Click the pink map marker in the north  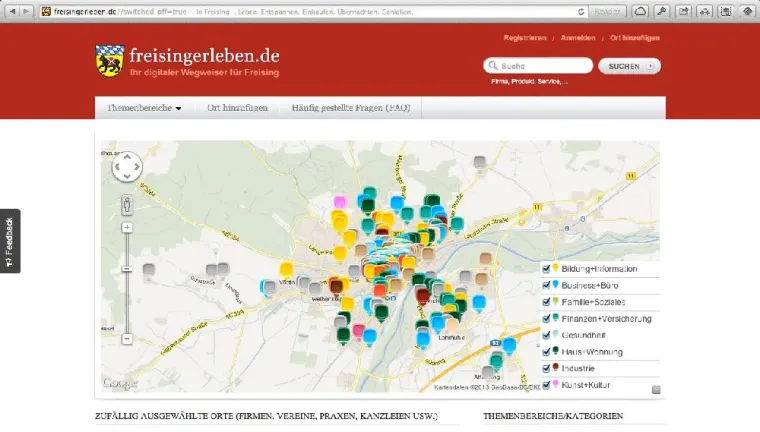340,202
